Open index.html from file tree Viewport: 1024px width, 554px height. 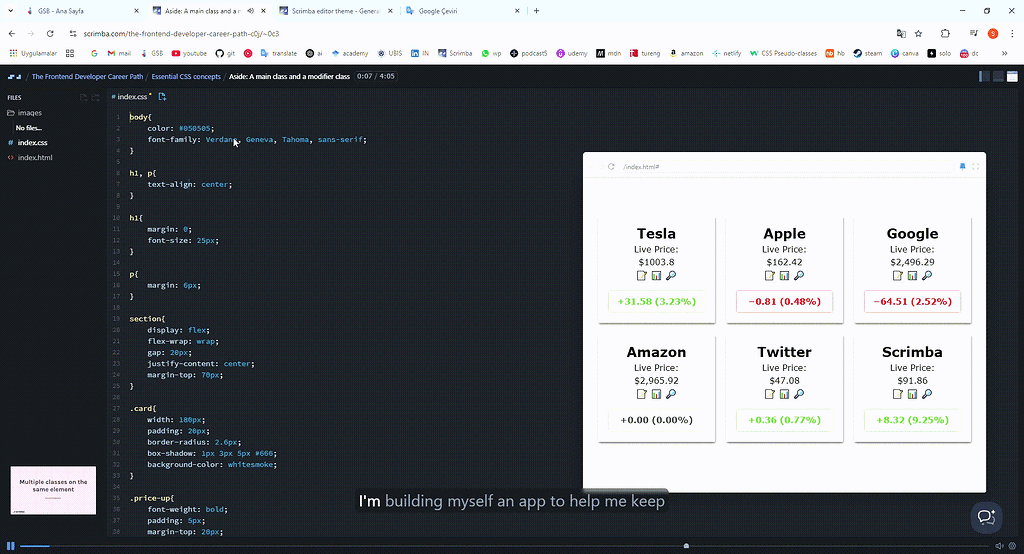pyautogui.click(x=34, y=157)
